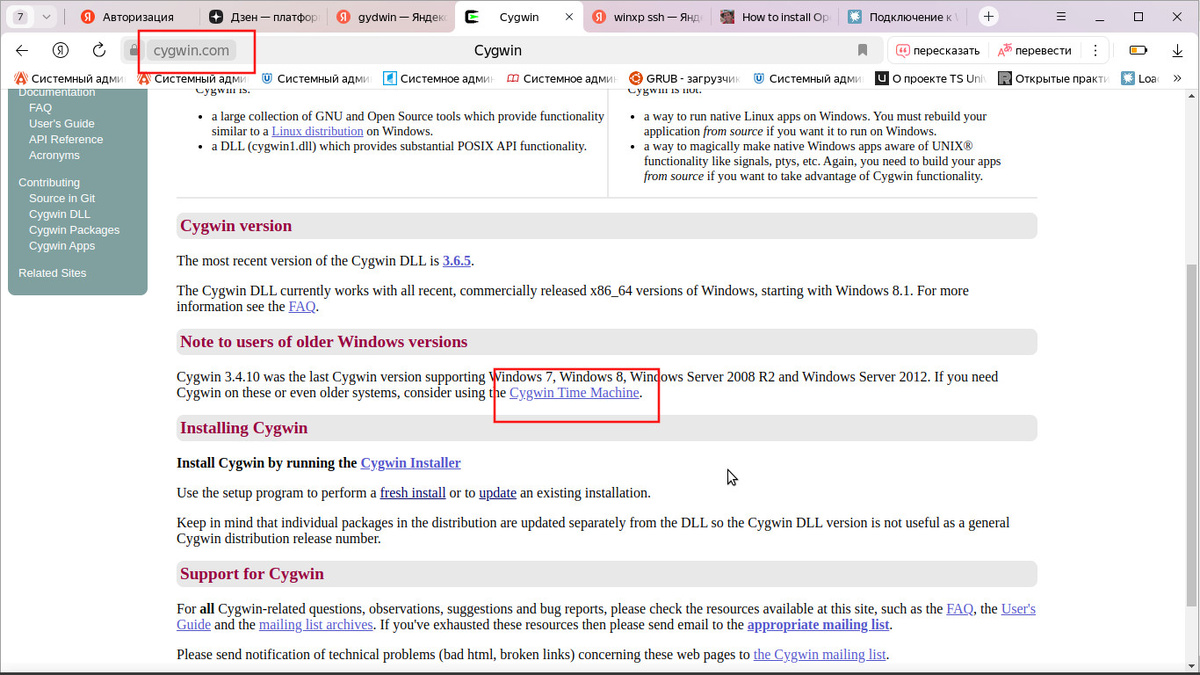Open Acronyms in the sidebar

(x=54, y=156)
